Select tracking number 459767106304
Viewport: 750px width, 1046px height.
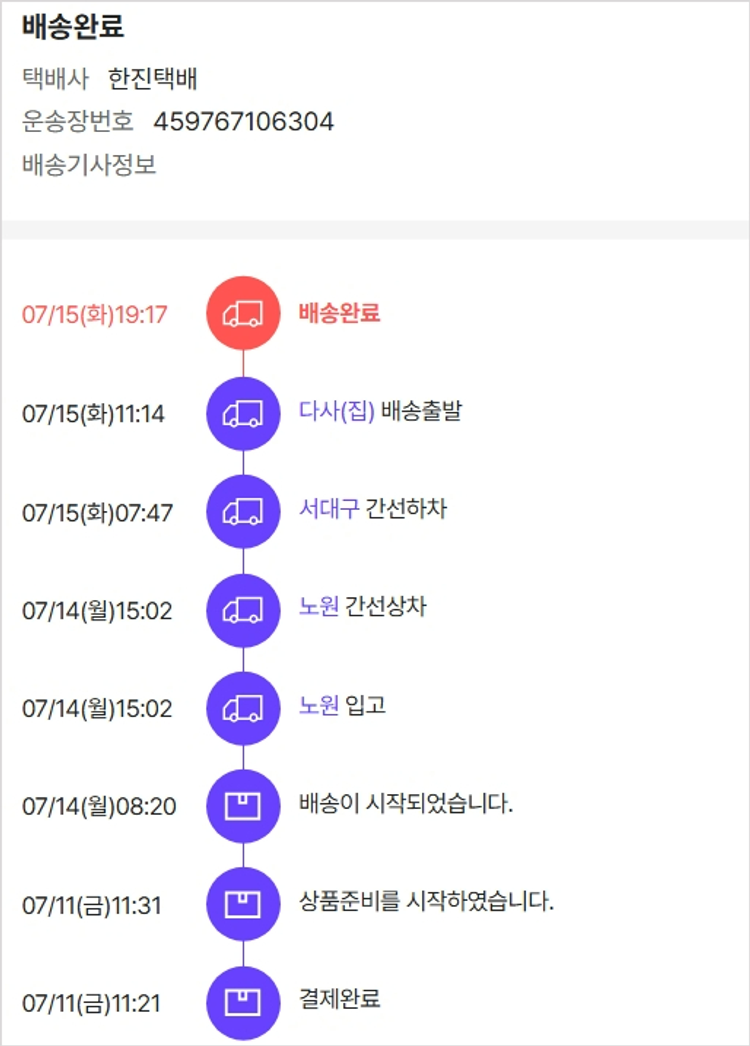tap(244, 121)
